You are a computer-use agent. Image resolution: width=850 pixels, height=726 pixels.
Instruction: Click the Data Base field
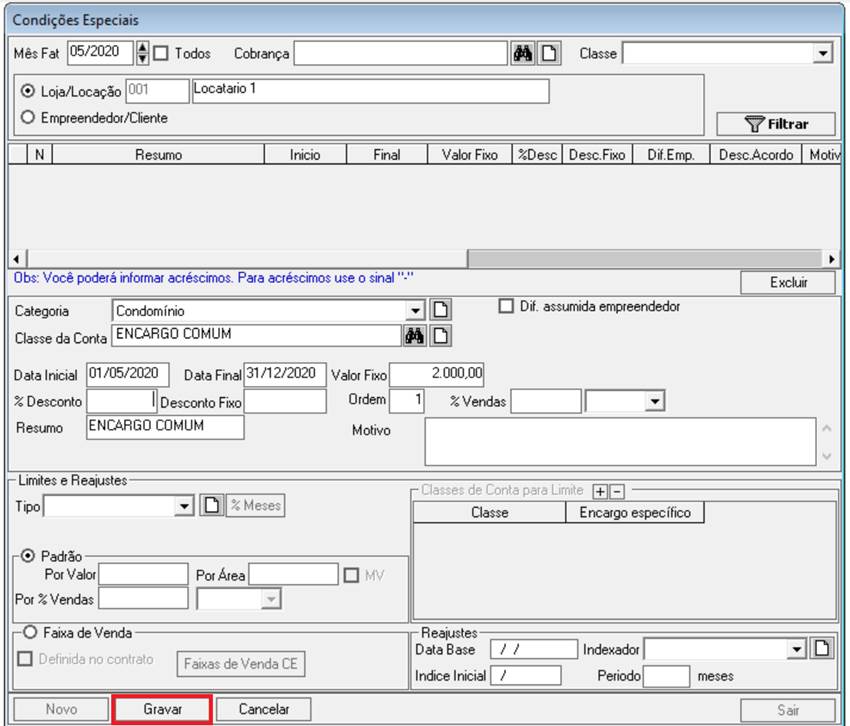[x=534, y=649]
